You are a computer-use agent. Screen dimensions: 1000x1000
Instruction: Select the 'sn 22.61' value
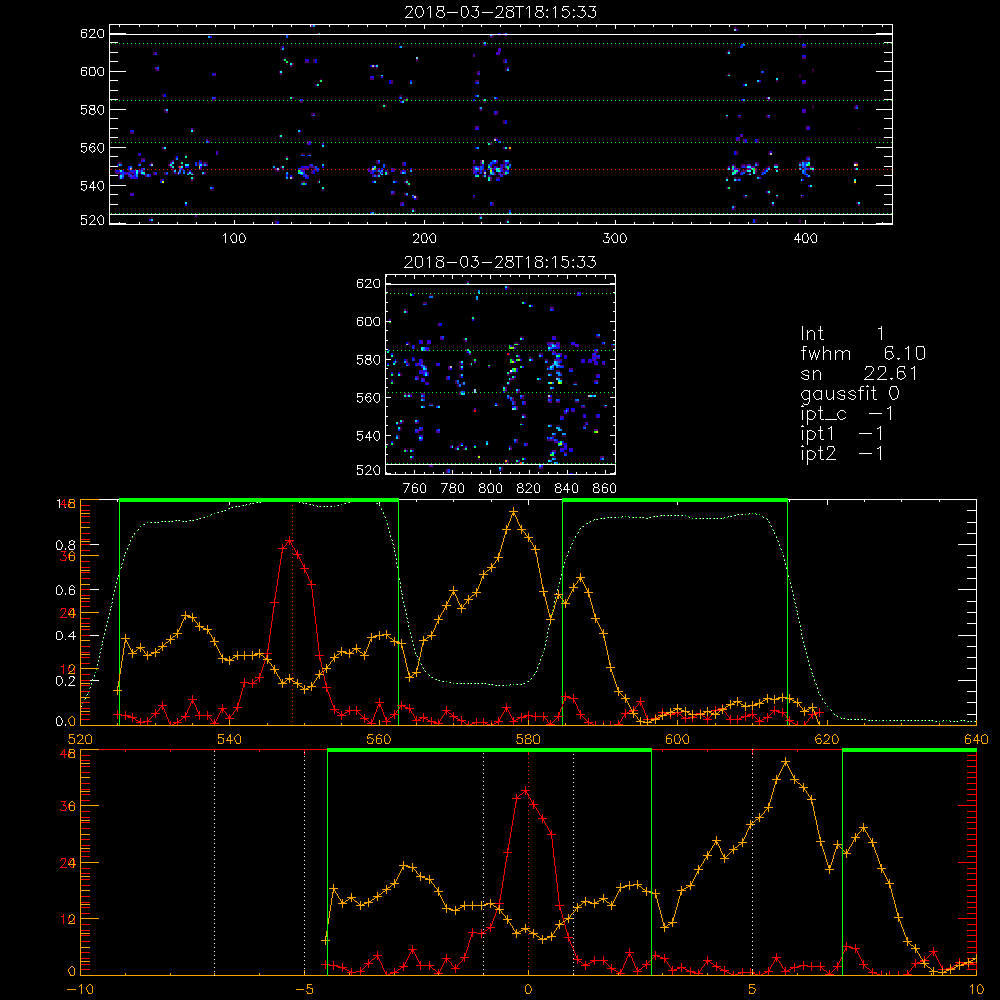pos(859,373)
